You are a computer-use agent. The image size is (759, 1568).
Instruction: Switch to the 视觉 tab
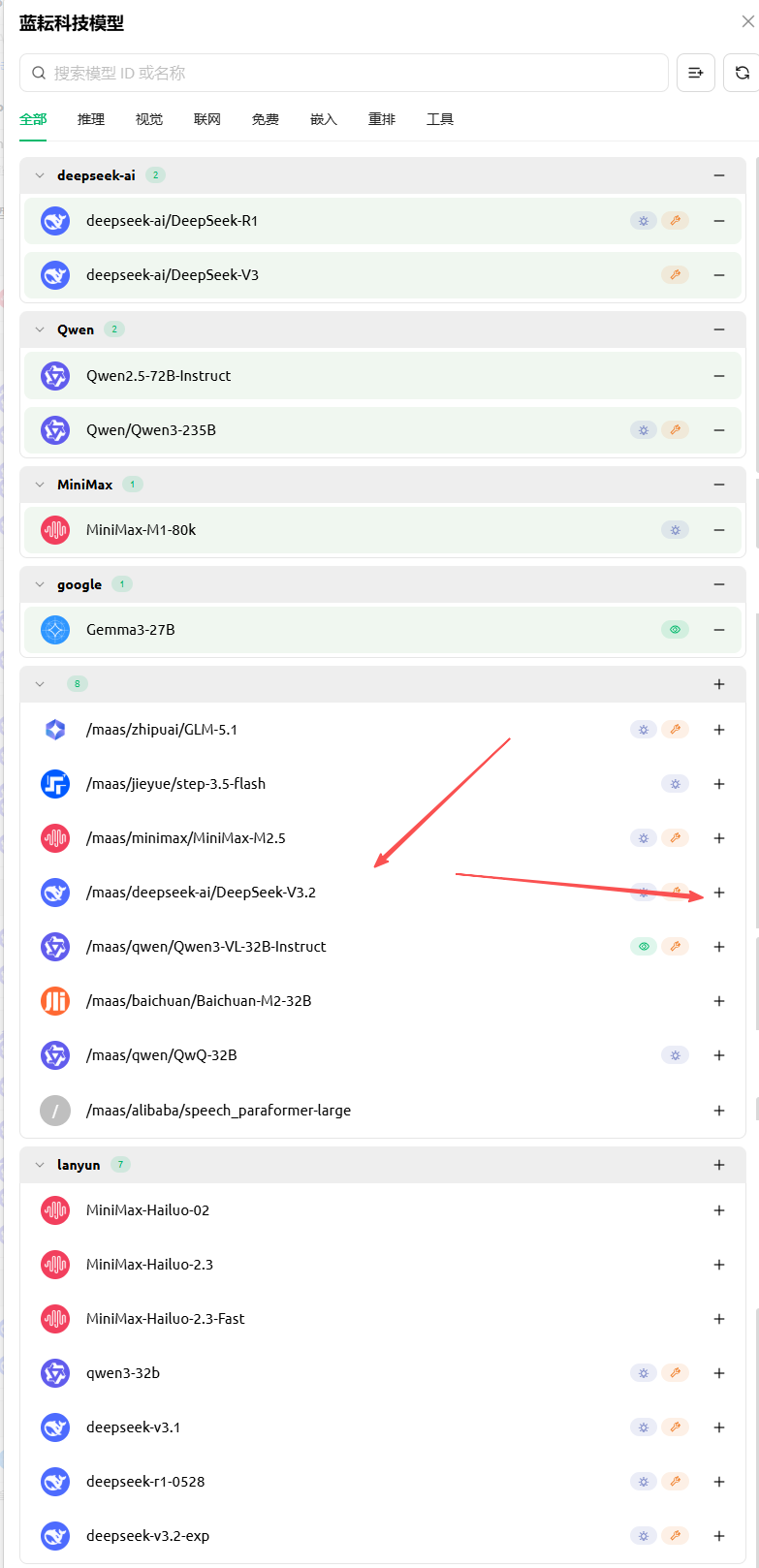click(x=149, y=119)
